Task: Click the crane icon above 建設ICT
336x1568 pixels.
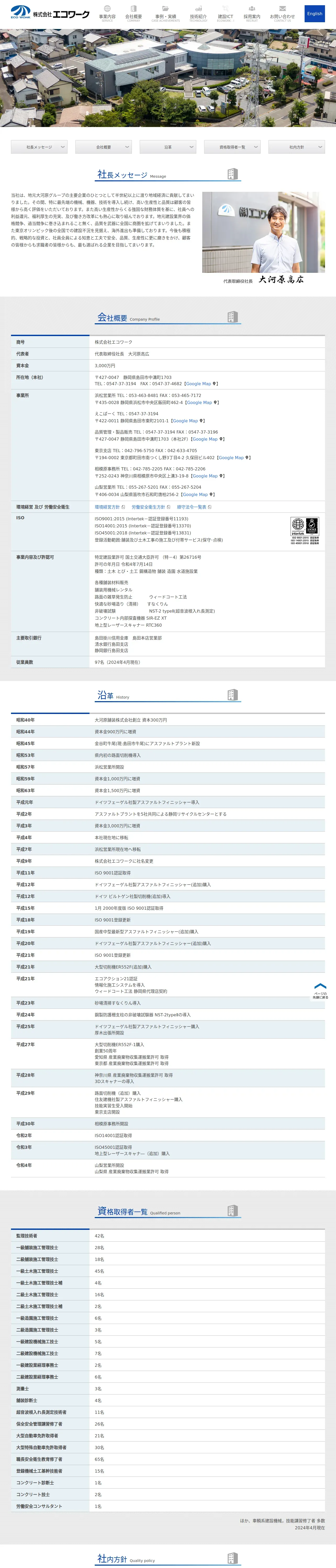Action: point(226,9)
